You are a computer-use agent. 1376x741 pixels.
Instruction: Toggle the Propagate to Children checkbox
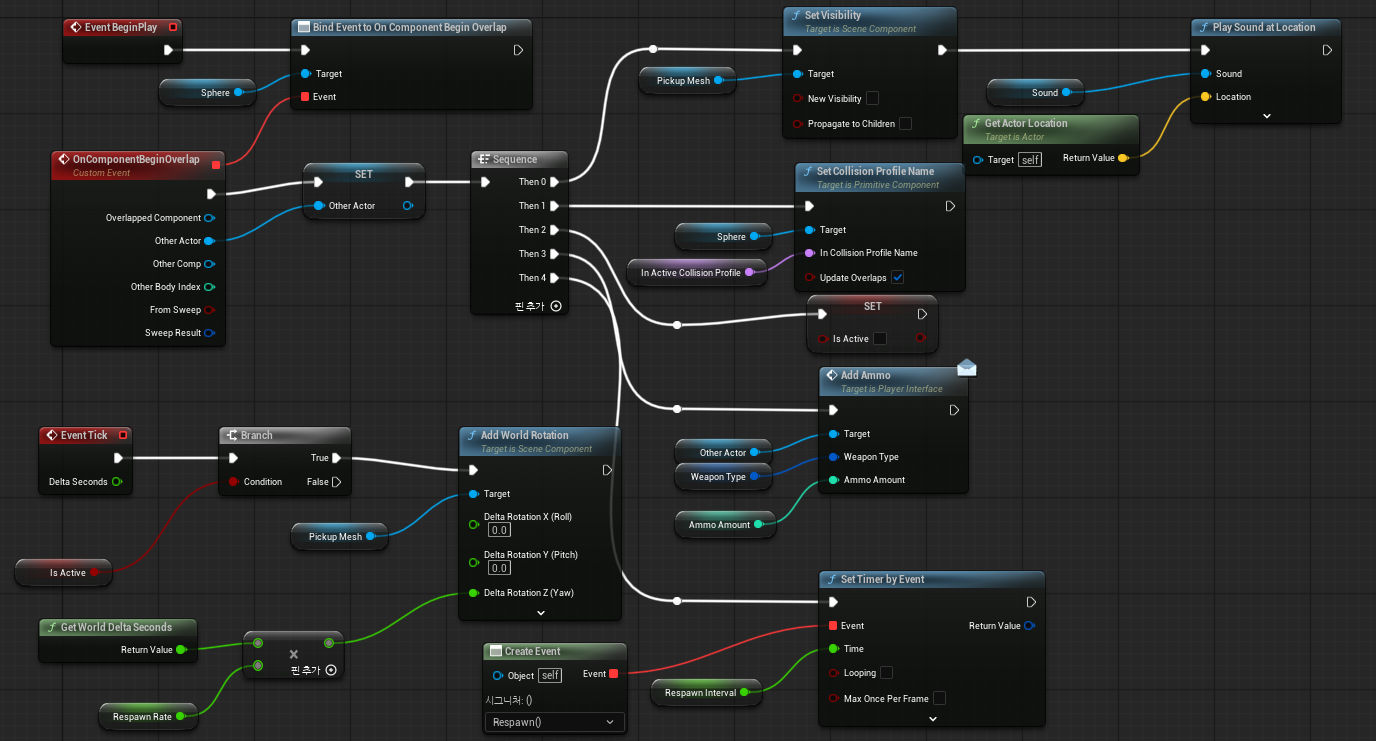pyautogui.click(x=905, y=124)
